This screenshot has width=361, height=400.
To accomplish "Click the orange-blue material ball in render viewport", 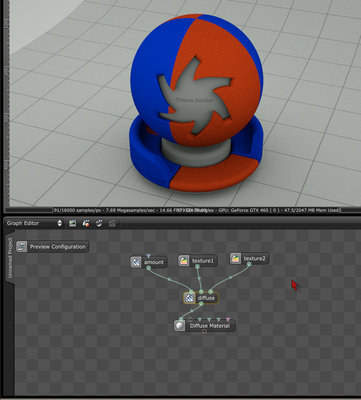I will pos(197,80).
